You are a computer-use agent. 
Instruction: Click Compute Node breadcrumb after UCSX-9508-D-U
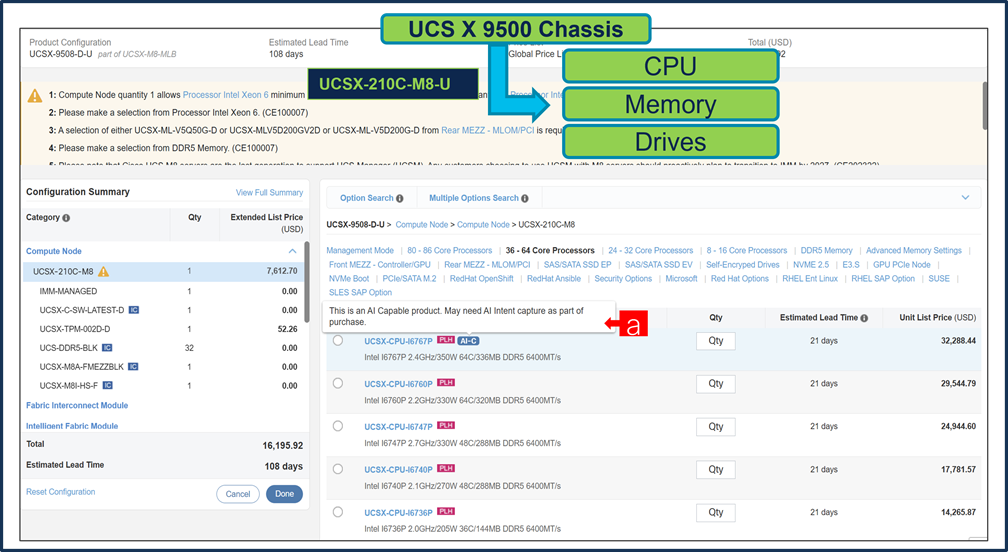pos(422,225)
